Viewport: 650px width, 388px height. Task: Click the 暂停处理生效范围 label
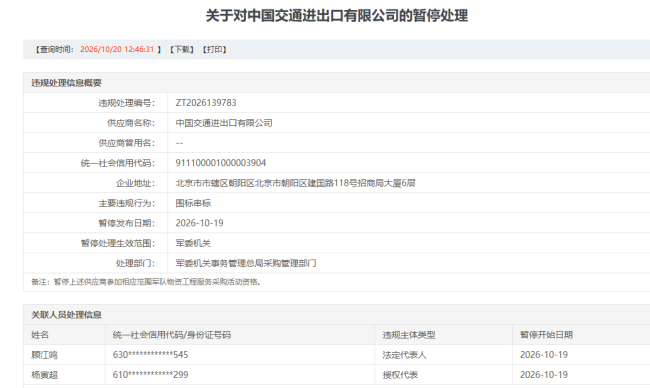[118, 243]
